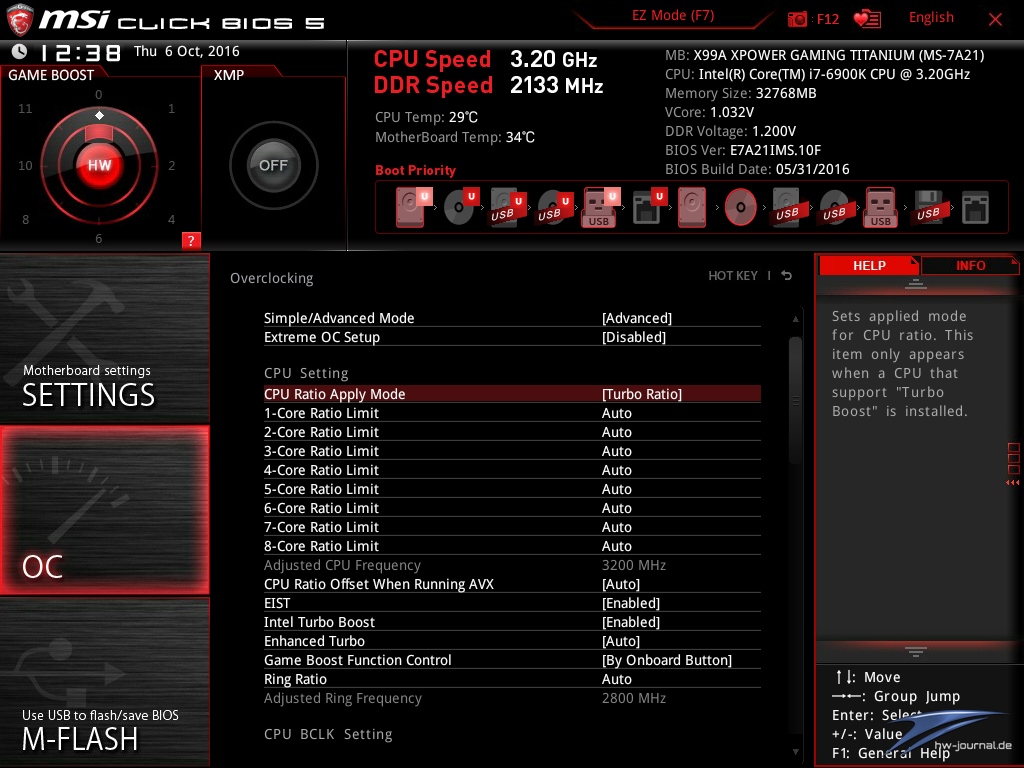Toggle the XMP OFF button
Image resolution: width=1024 pixels, height=768 pixels.
point(273,165)
